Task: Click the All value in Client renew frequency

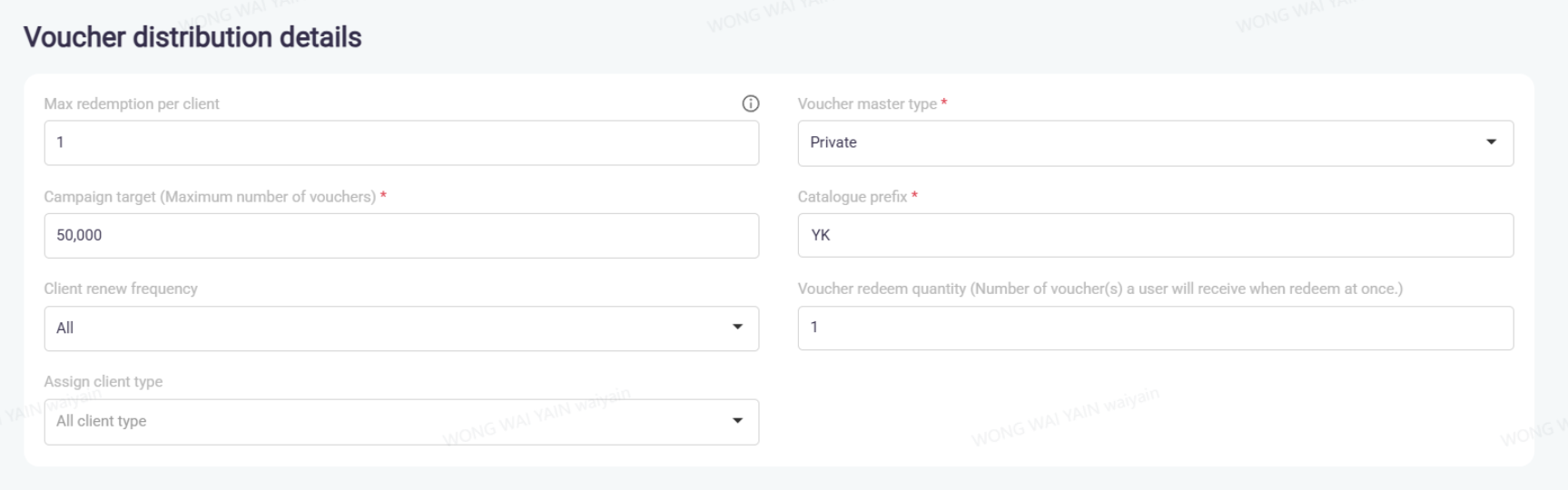Action: [65, 328]
